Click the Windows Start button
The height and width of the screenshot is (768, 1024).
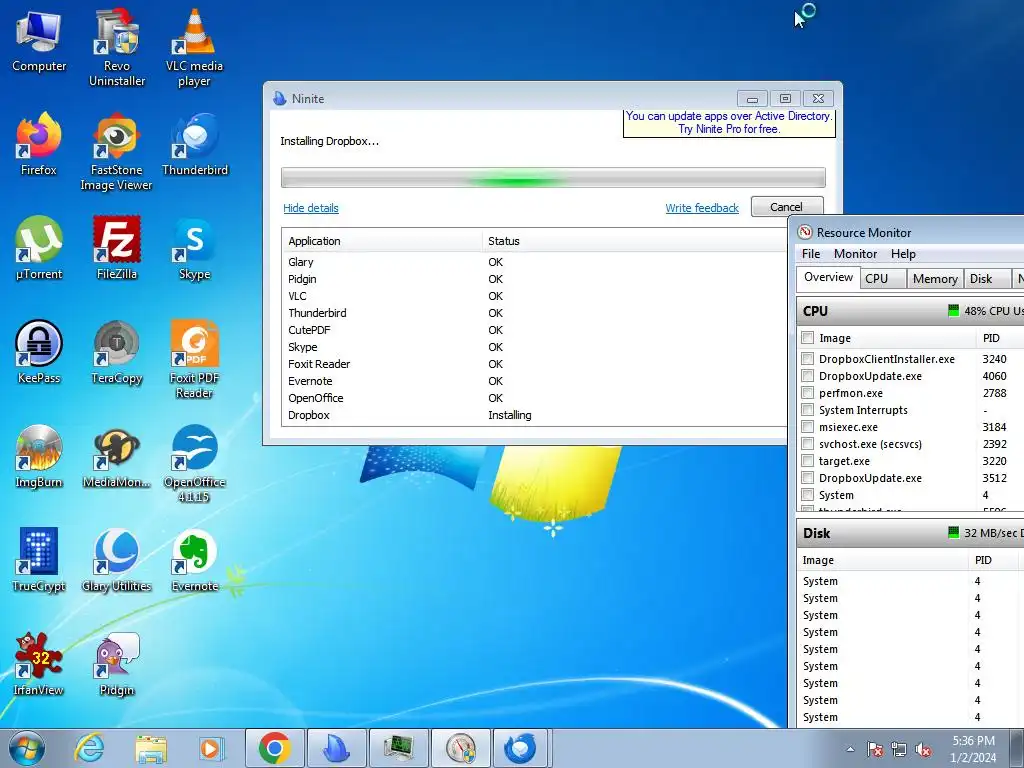coord(27,748)
